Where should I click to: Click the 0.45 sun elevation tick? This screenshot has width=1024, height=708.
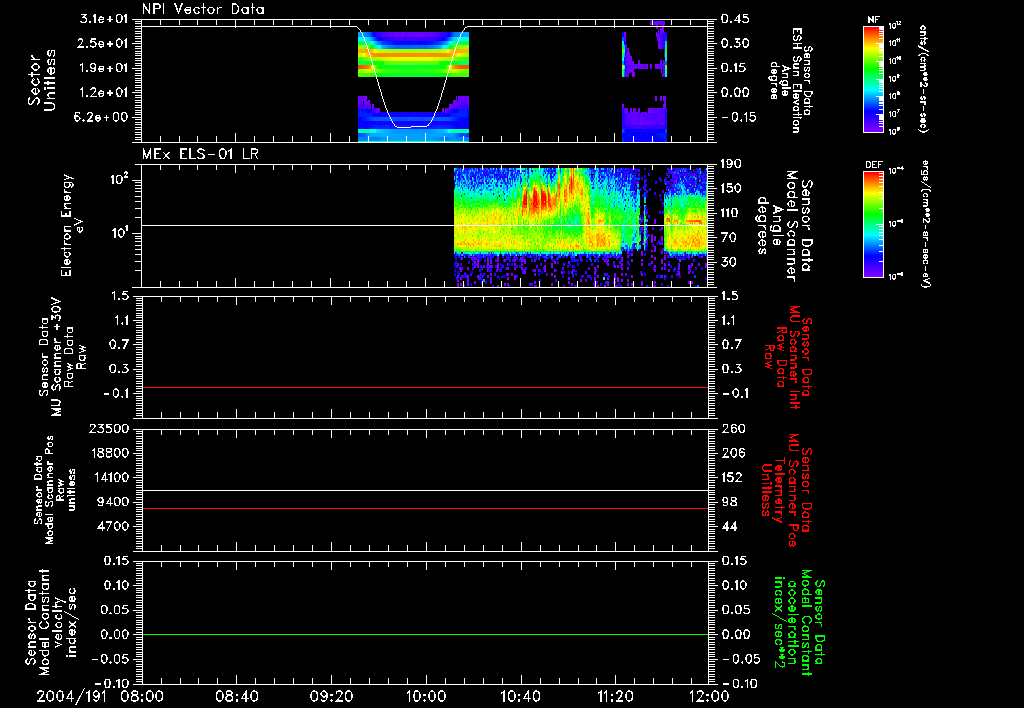coord(735,19)
